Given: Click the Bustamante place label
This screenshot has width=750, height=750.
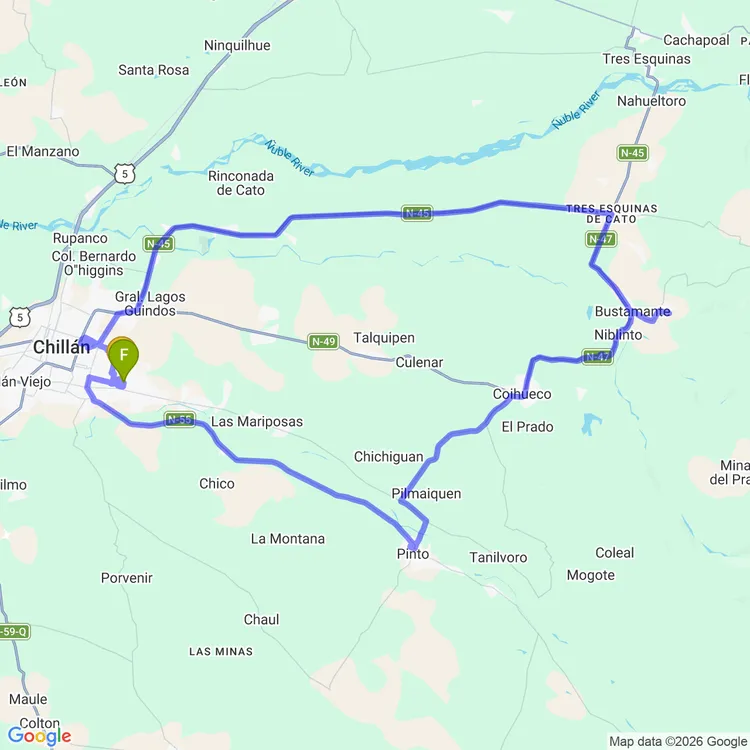Looking at the screenshot, I should tap(632, 311).
